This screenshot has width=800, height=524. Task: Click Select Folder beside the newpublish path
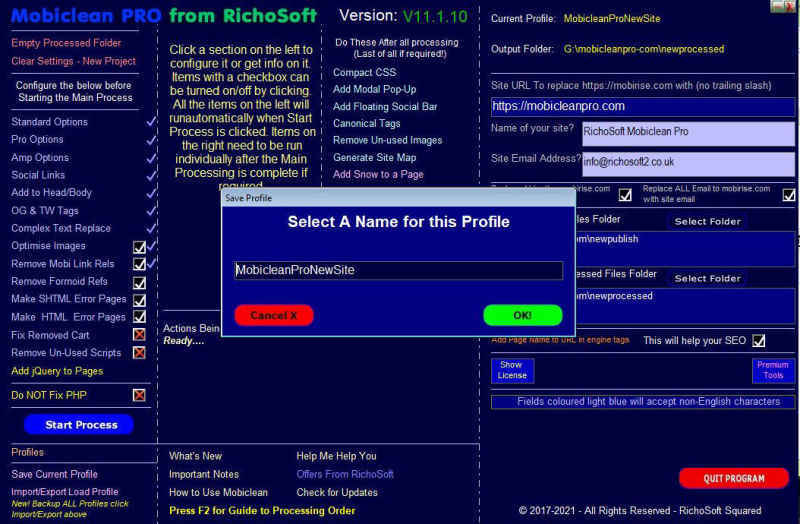click(708, 221)
